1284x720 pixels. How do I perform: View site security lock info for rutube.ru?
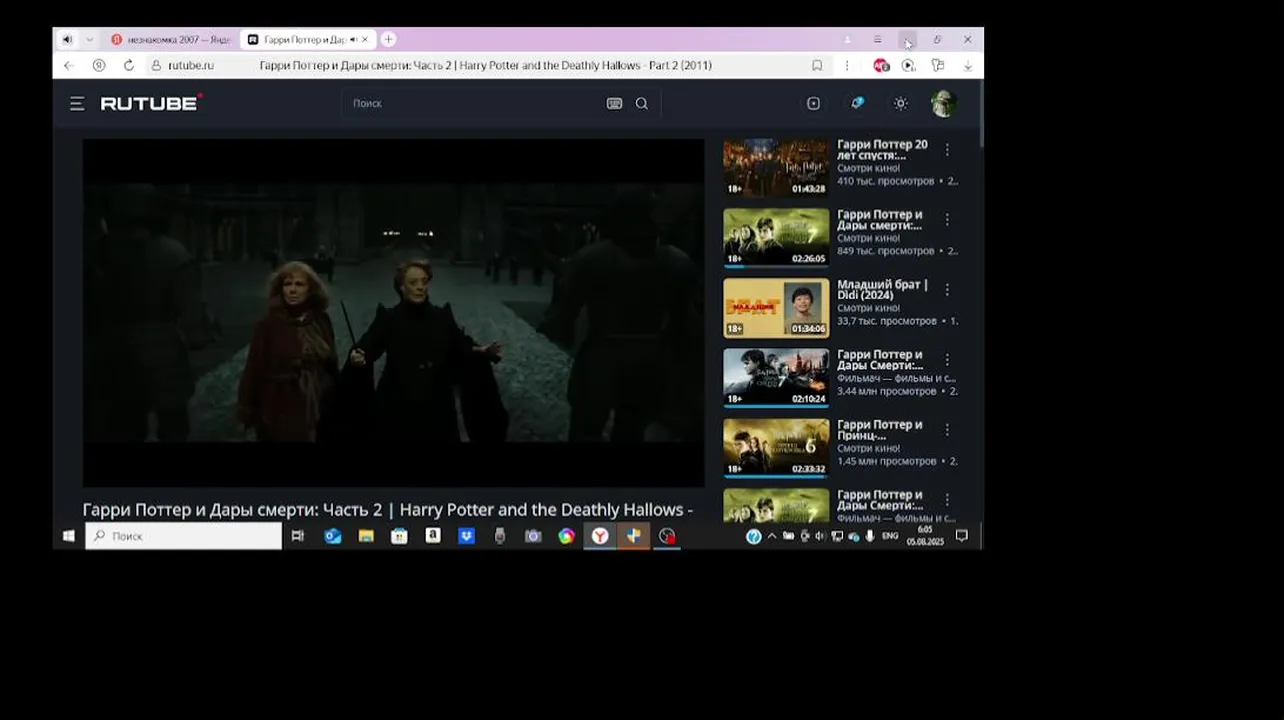coord(156,65)
